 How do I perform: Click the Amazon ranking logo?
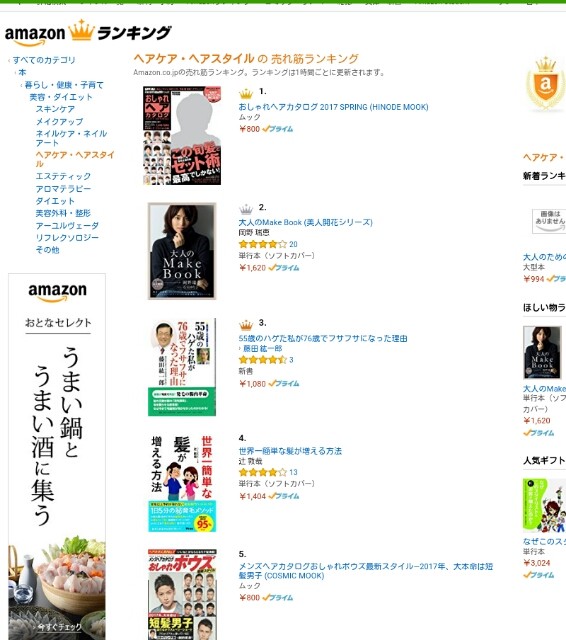pos(88,32)
